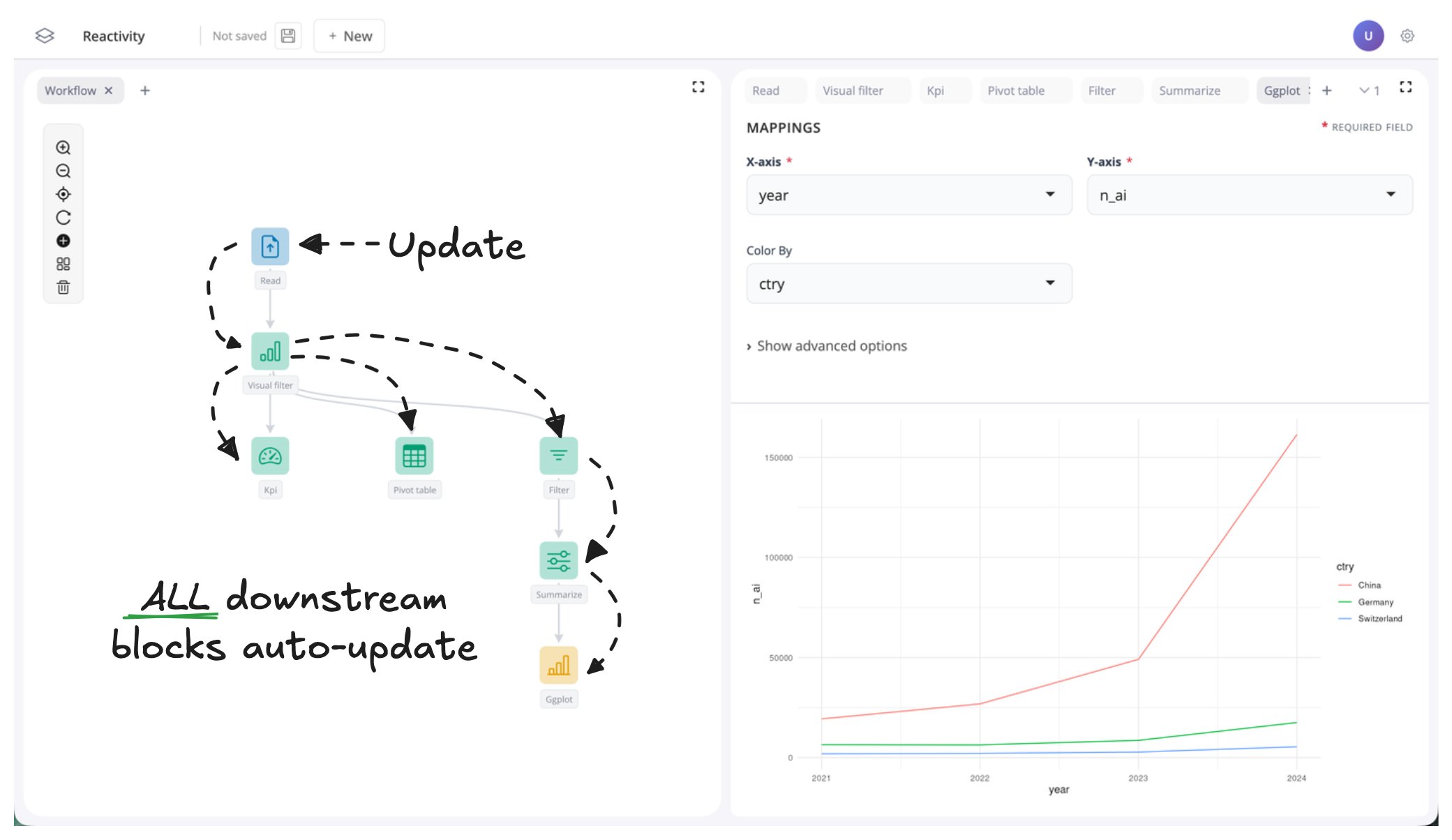This screenshot has height=840, width=1452.
Task: Close the Workflow tab
Action: (109, 91)
